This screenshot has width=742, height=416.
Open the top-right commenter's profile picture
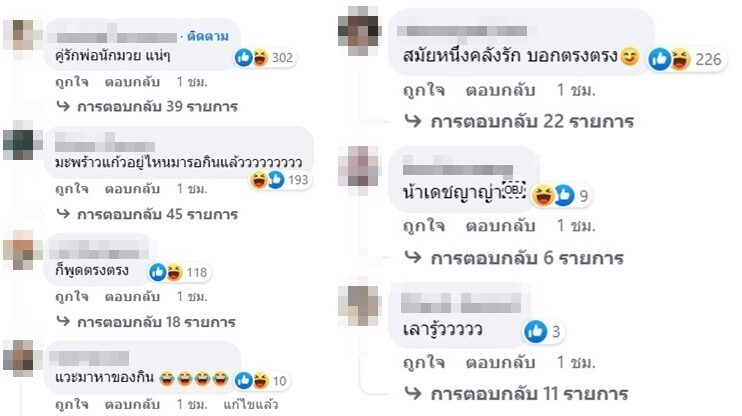[359, 31]
